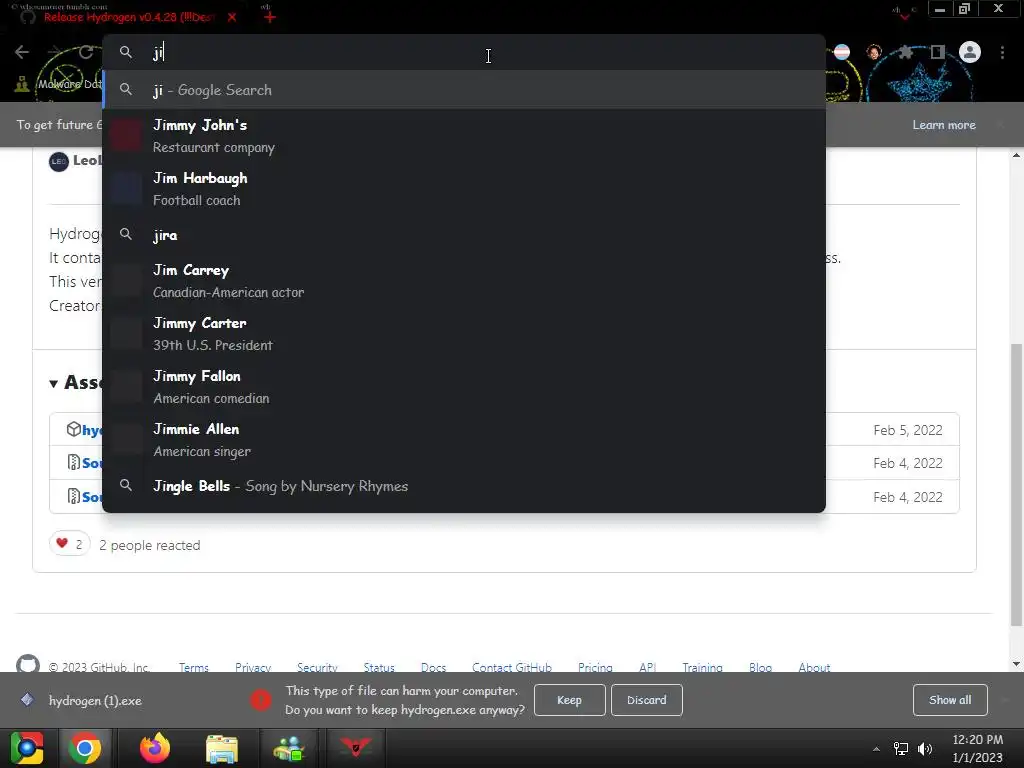Open the Docs footer link
The width and height of the screenshot is (1024, 768).
[x=434, y=667]
